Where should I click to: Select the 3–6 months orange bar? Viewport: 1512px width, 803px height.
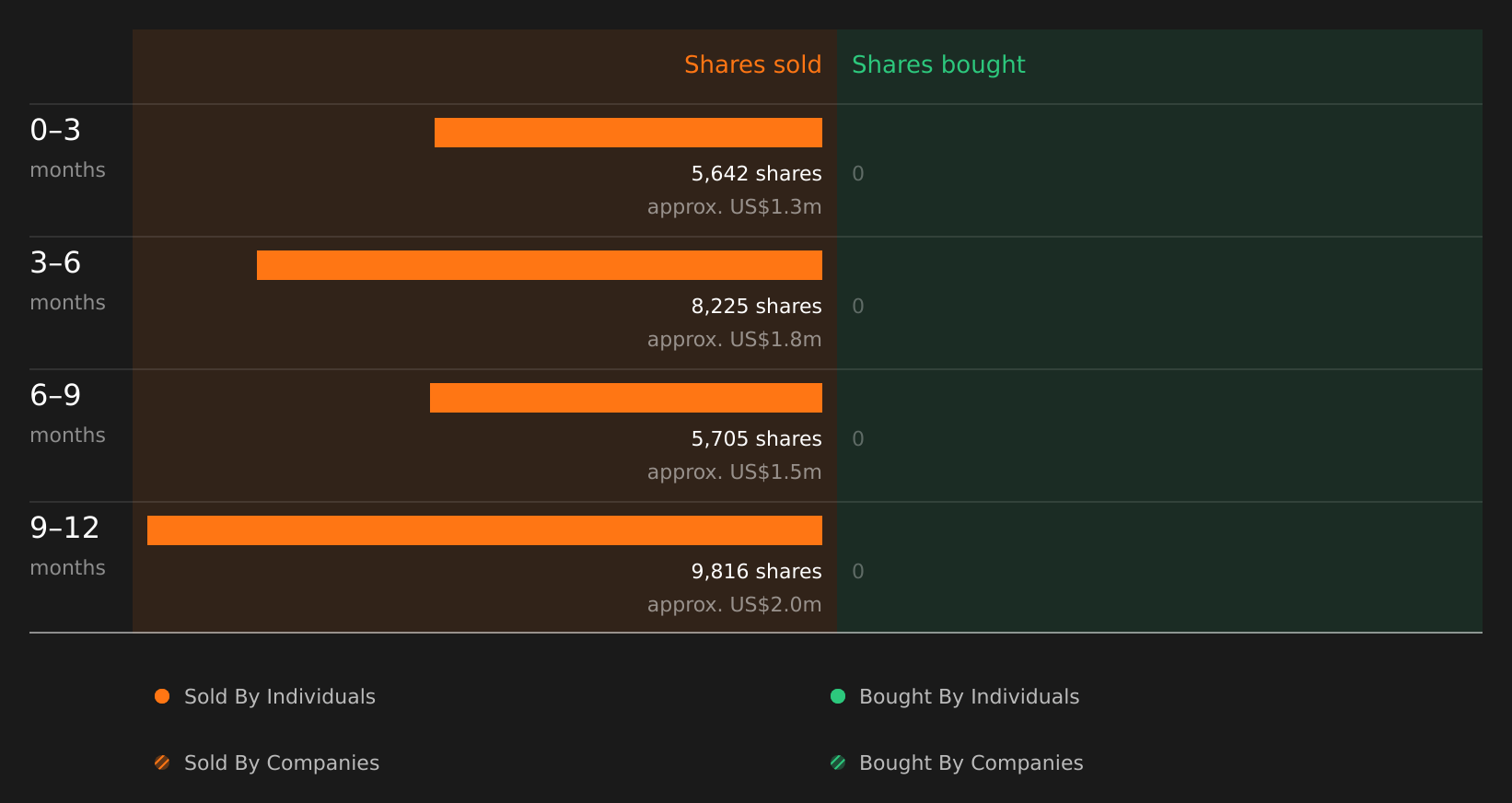tap(540, 265)
